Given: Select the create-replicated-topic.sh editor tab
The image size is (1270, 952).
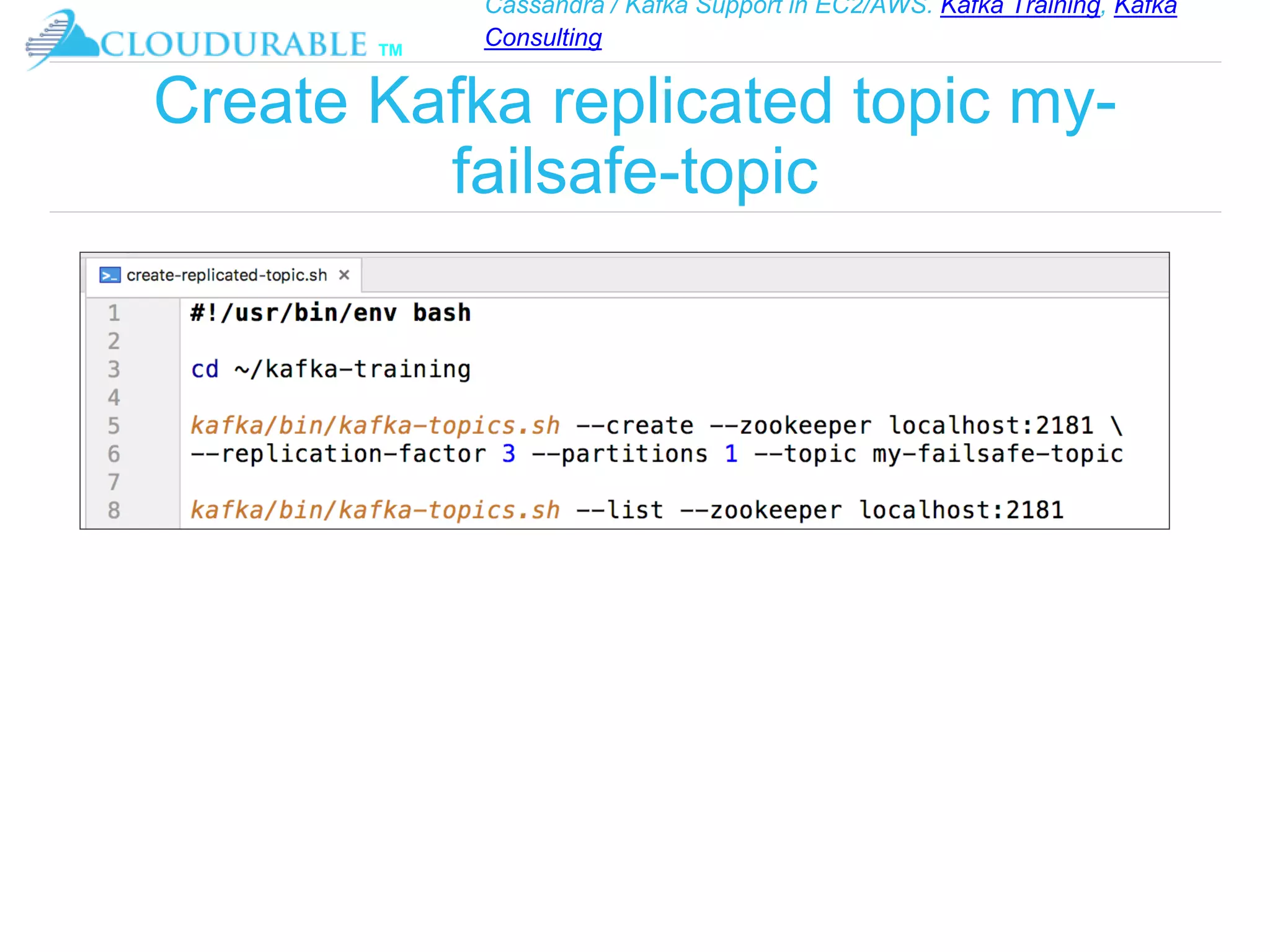Looking at the screenshot, I should click(x=226, y=275).
